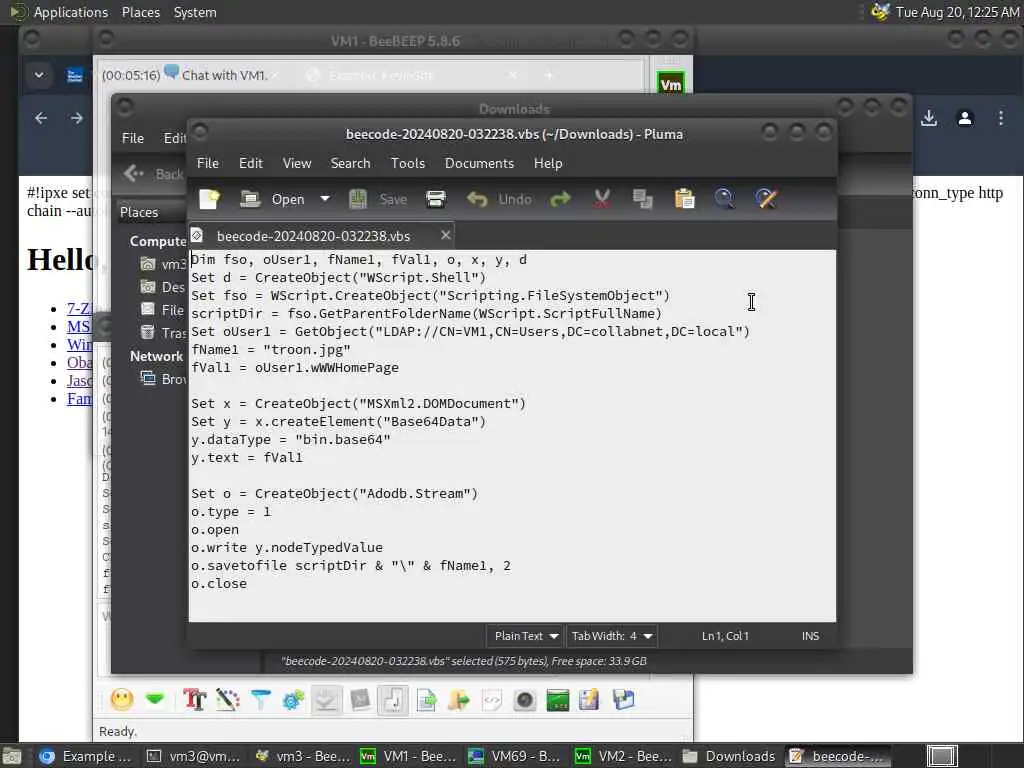Open File menu in Downloads window
The image size is (1024, 768).
[x=133, y=138]
